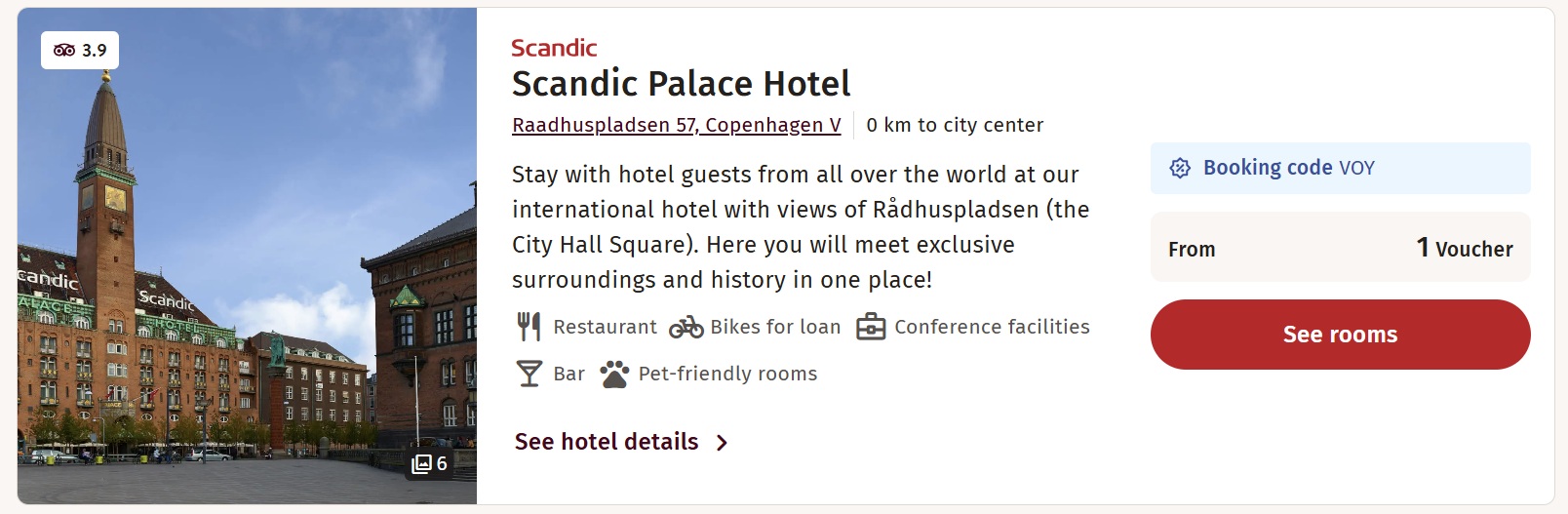Click the Scandic Palace Hotel title
1568x514 pixels.
(x=682, y=84)
